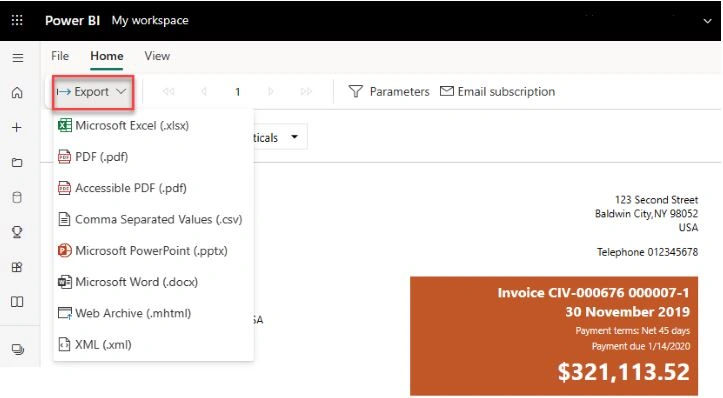Click the Excel file icon in export list
The width and height of the screenshot is (723, 398).
pyautogui.click(x=65, y=125)
